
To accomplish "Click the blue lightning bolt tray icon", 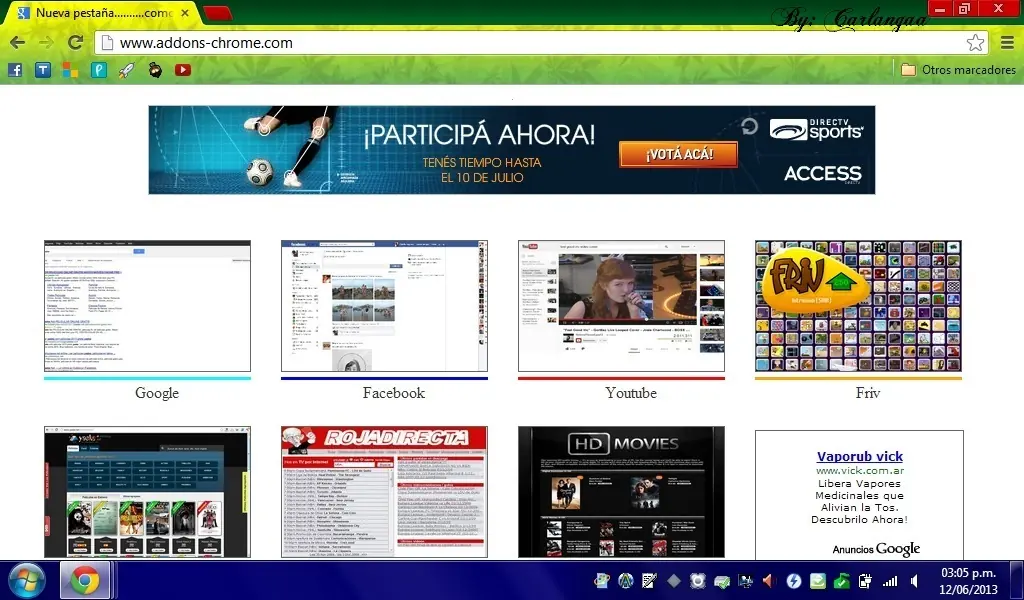I will 793,580.
